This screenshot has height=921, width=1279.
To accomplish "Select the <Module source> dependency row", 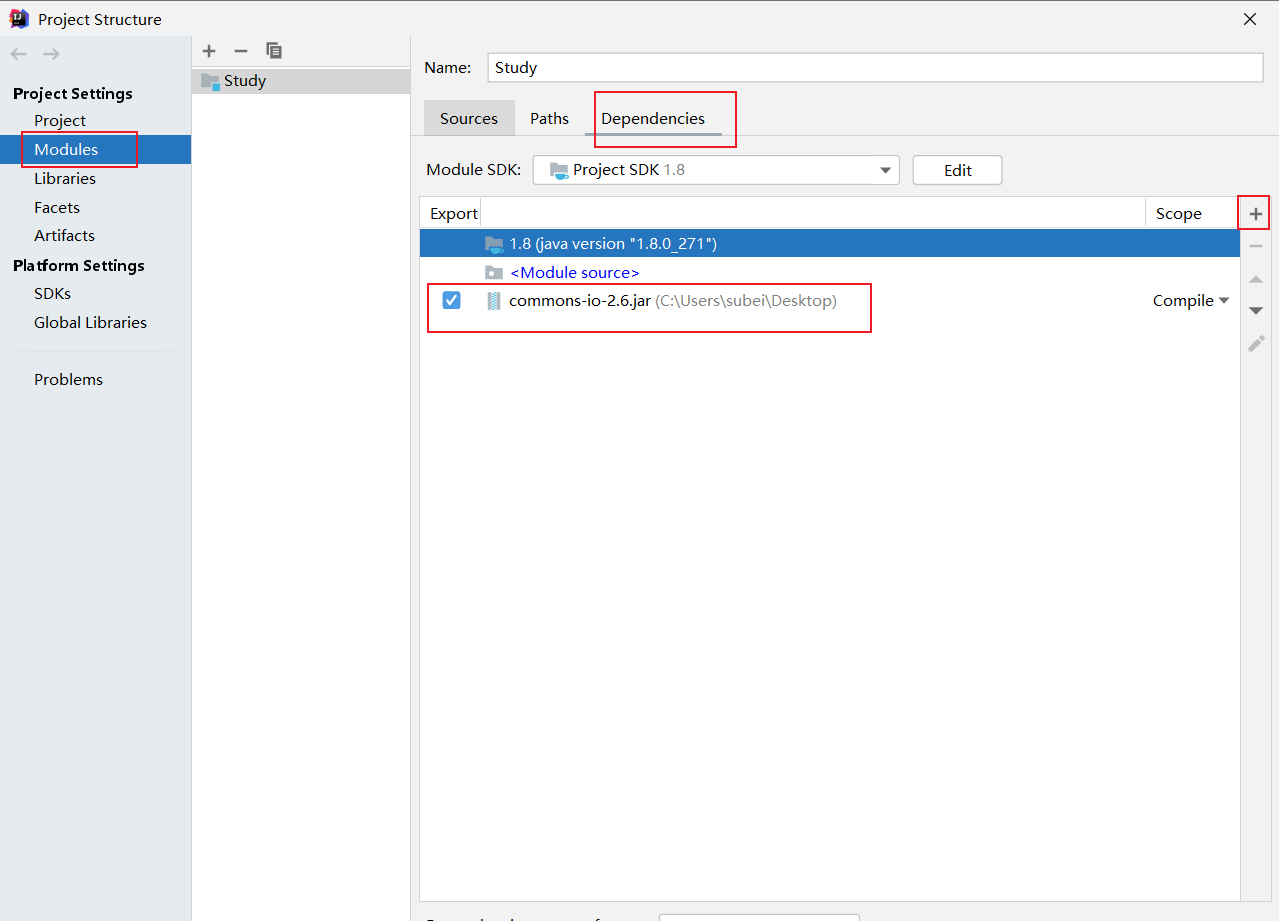I will coord(574,272).
